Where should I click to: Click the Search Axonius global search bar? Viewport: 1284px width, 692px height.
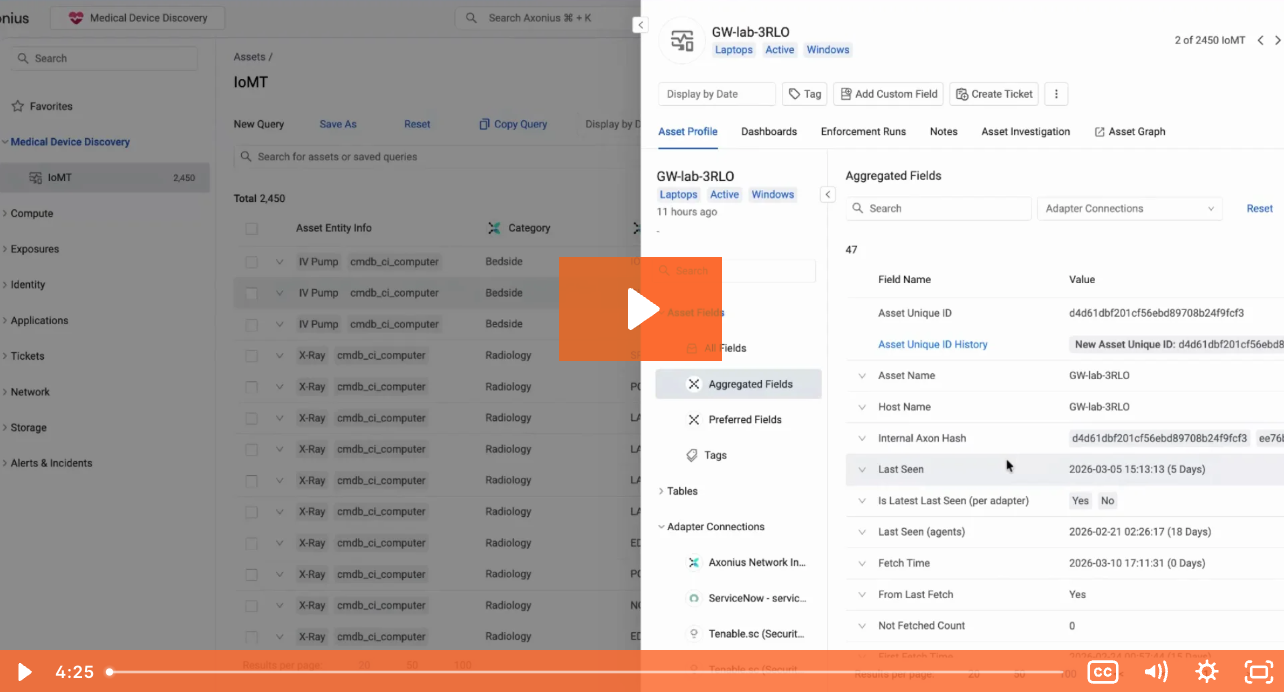pos(547,18)
